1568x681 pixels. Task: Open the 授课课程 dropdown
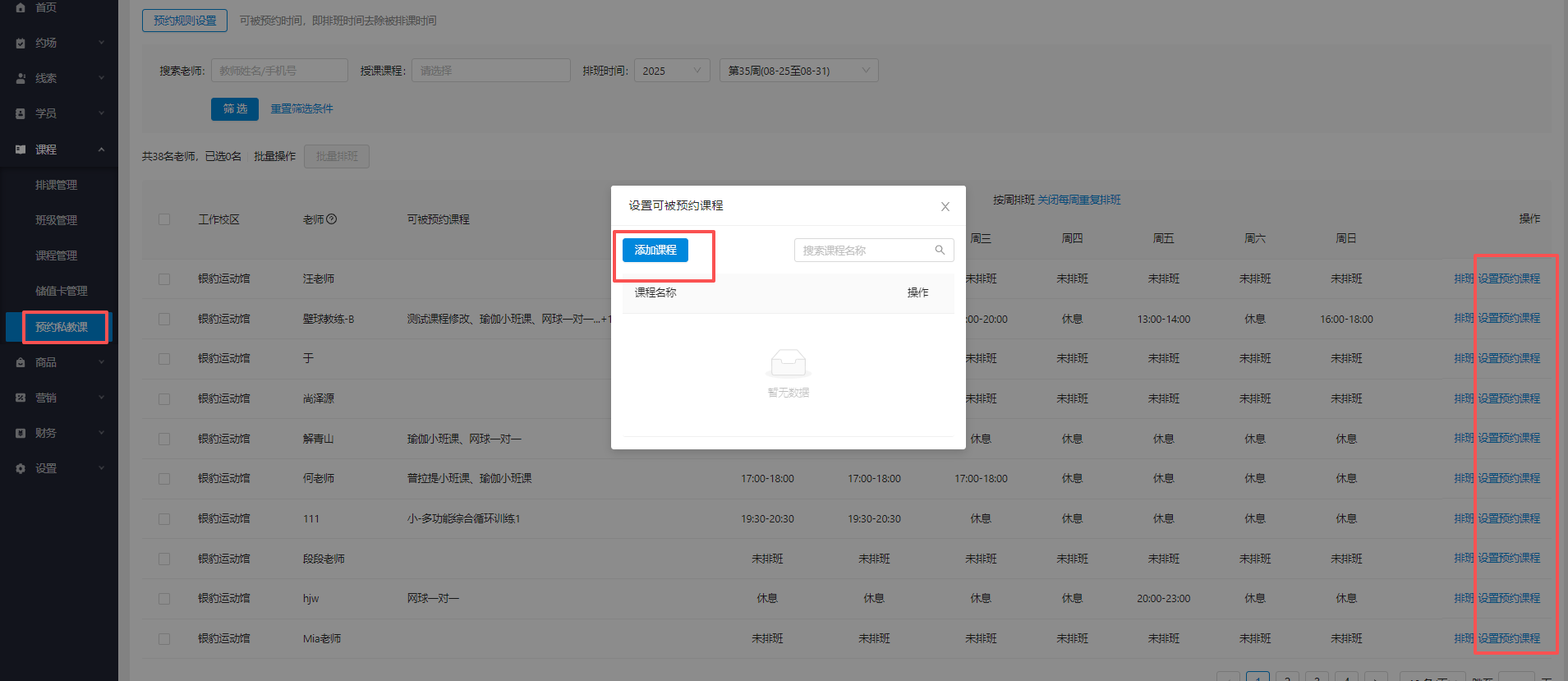tap(491, 71)
